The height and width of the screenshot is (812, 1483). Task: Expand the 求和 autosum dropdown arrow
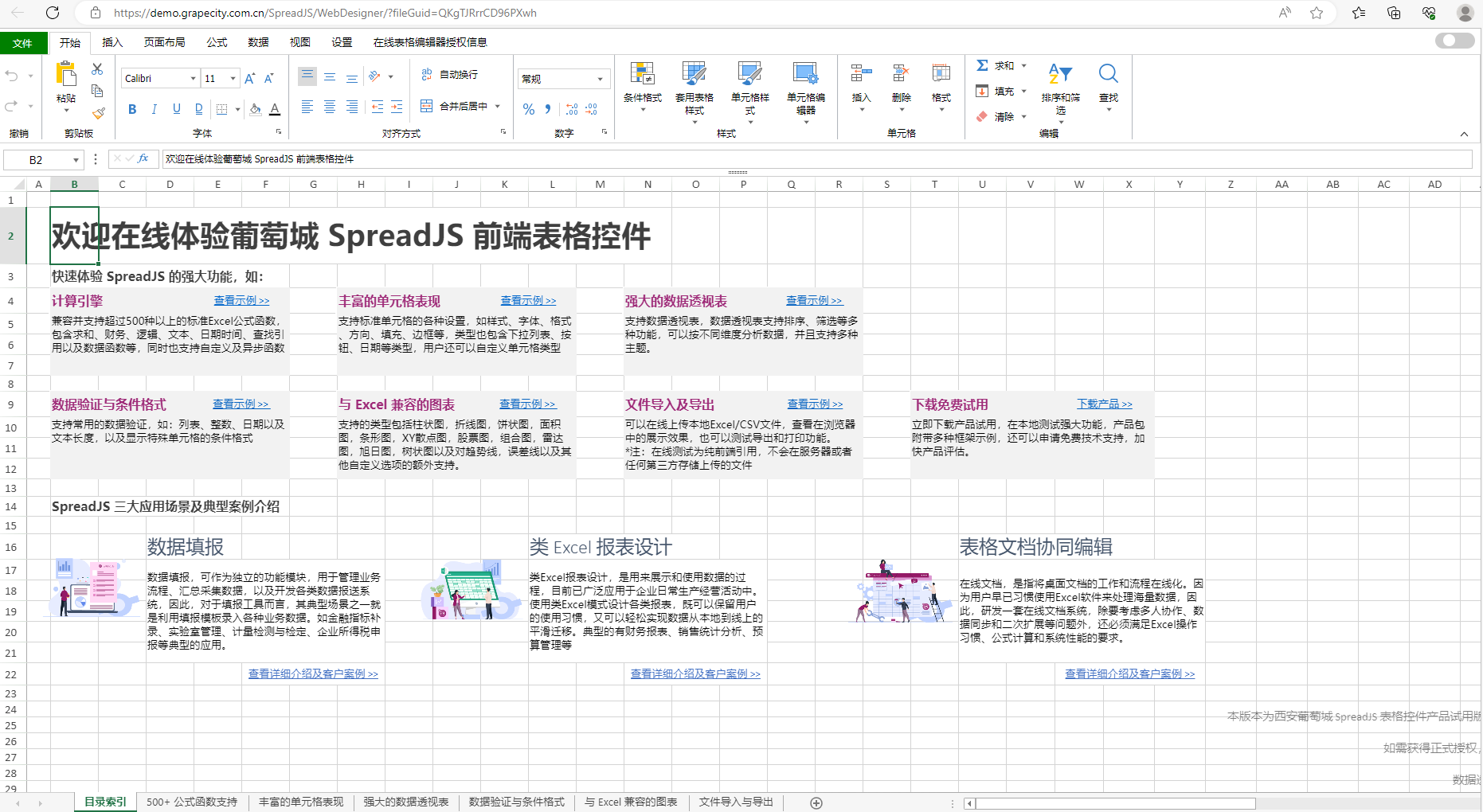click(x=1023, y=65)
